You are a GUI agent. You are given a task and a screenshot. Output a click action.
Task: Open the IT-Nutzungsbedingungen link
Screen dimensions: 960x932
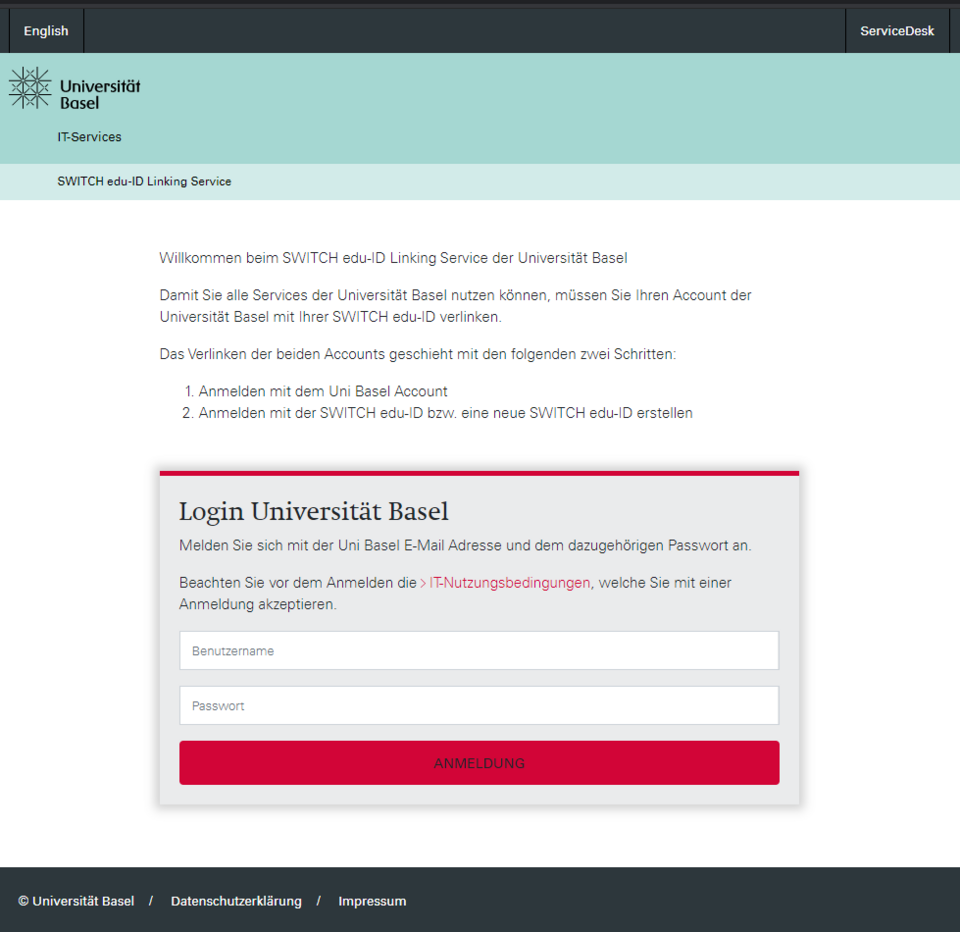tap(510, 583)
